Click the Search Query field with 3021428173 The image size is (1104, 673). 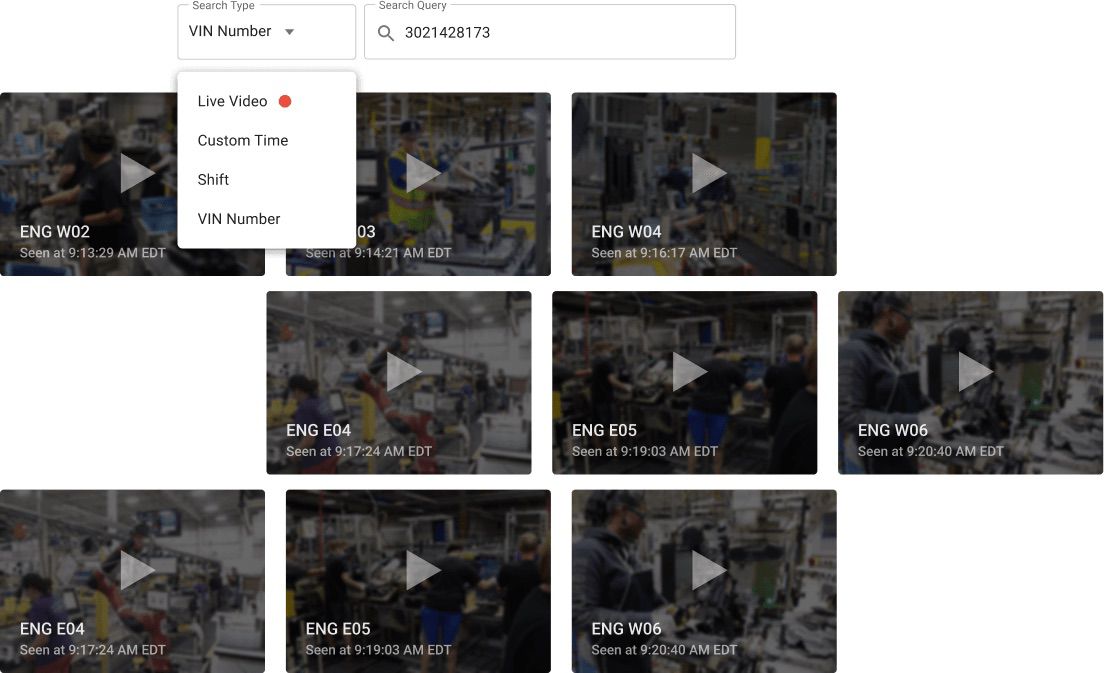pyautogui.click(x=560, y=33)
